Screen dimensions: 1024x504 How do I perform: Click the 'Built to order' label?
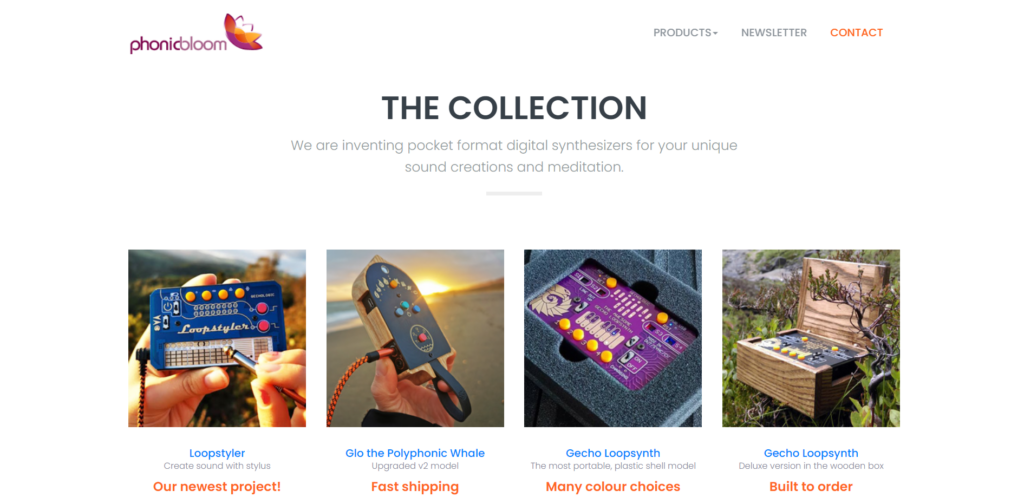pos(811,486)
